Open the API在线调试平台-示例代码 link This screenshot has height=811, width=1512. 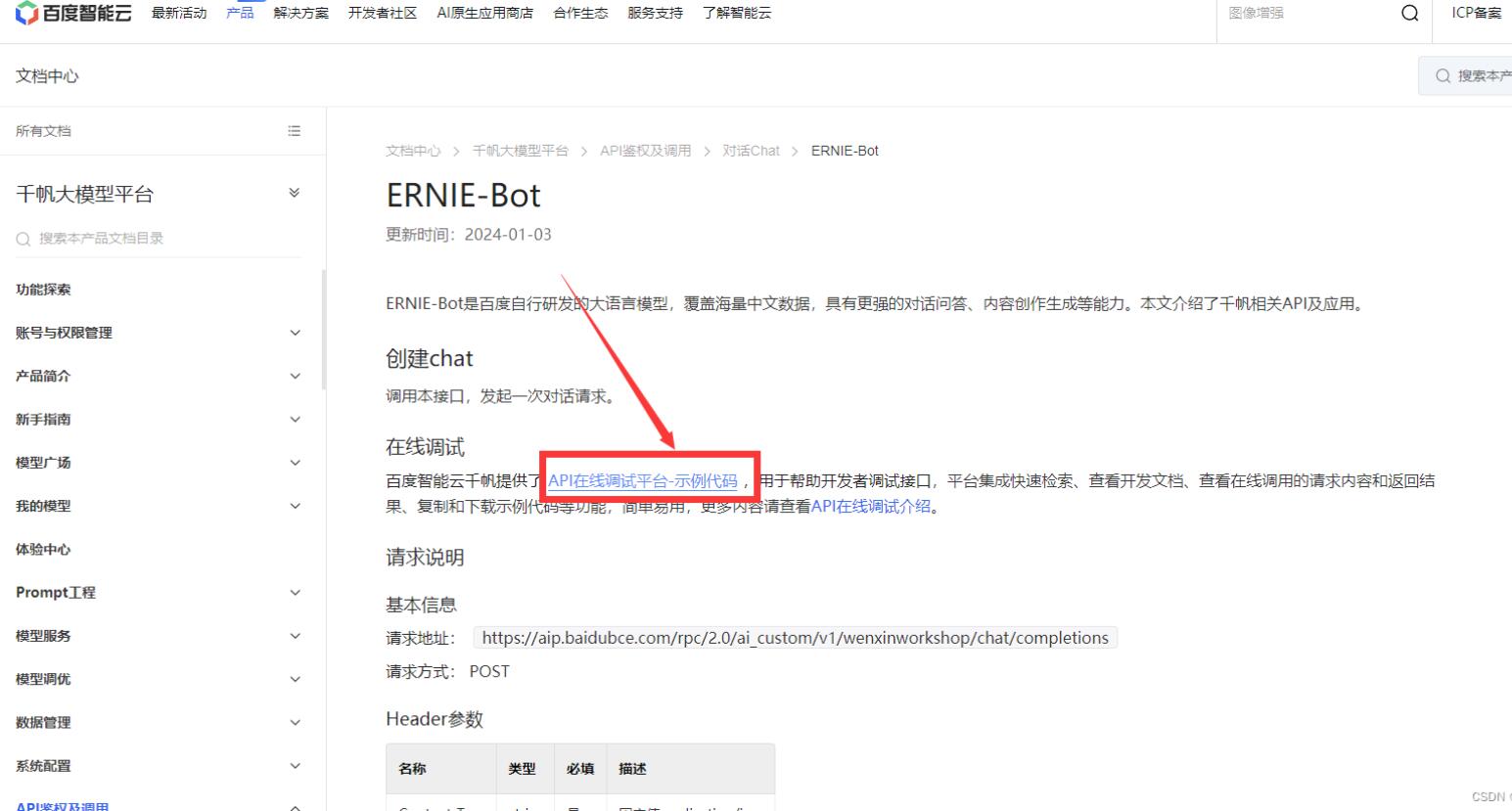point(643,481)
